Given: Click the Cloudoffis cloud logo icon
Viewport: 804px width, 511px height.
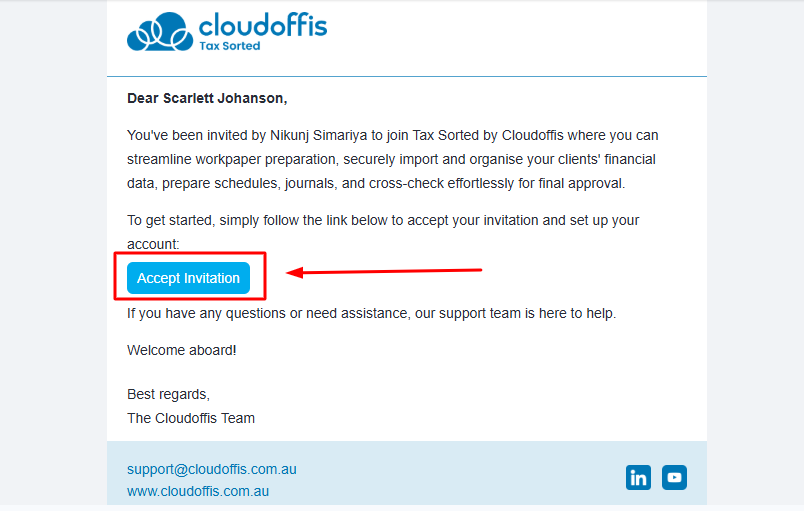Looking at the screenshot, I should 160,32.
